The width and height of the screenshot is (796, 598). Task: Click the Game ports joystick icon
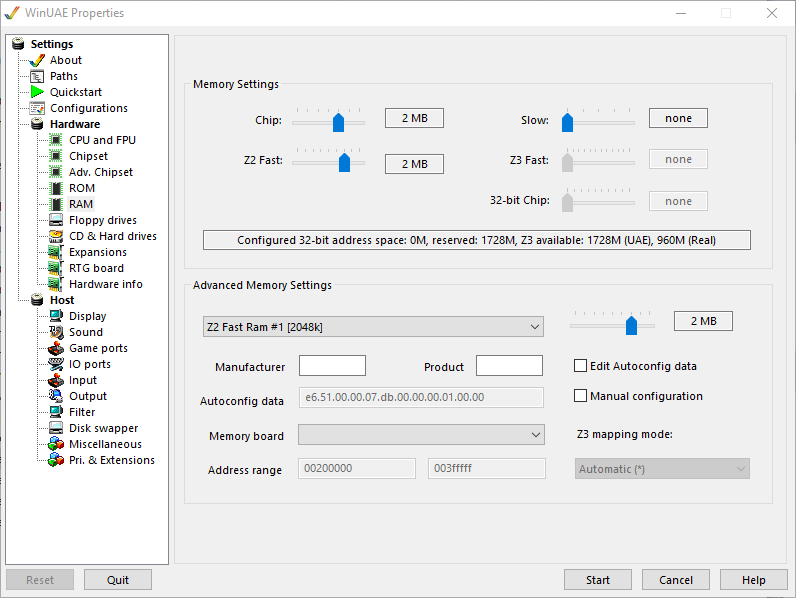point(57,348)
